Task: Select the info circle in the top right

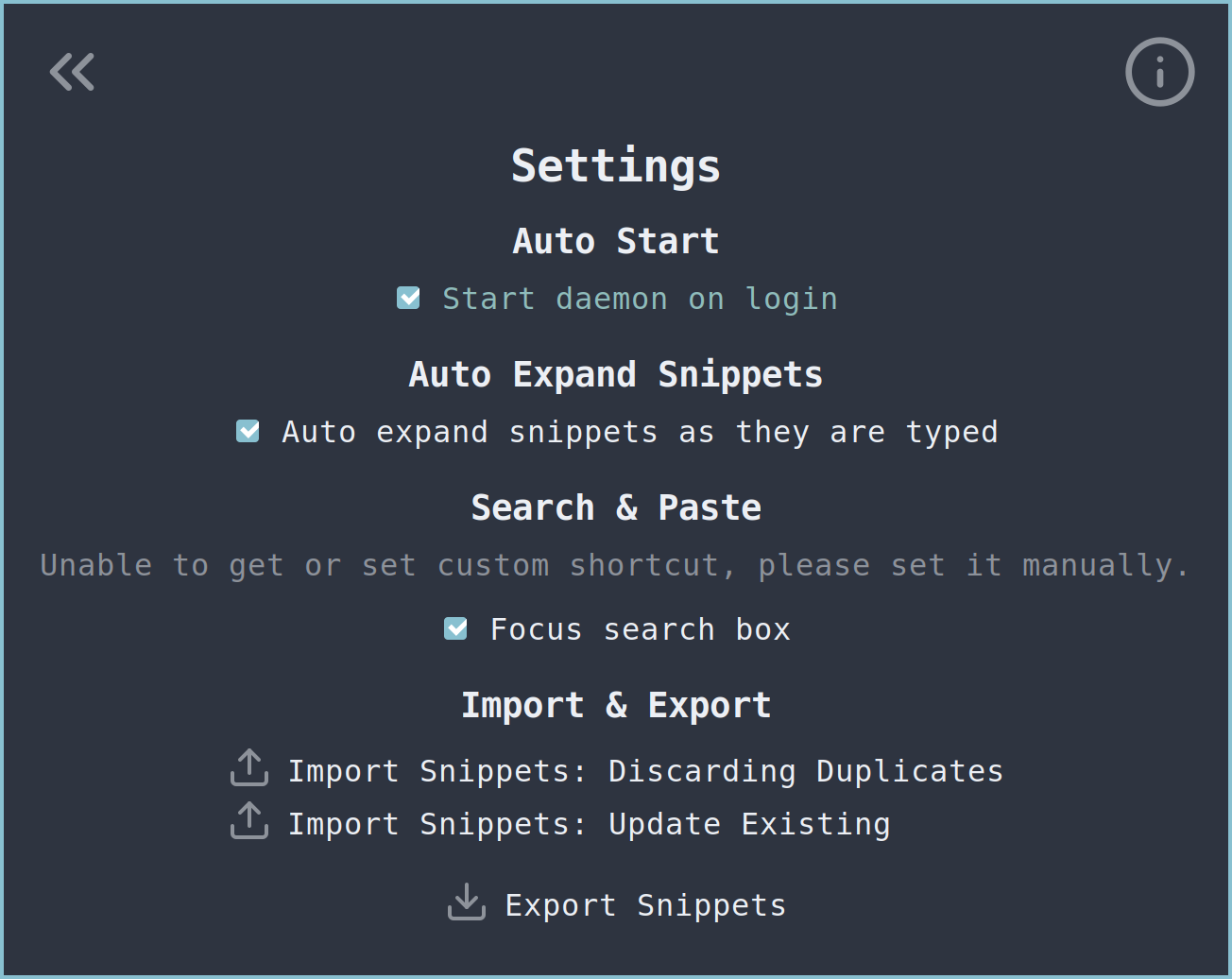Action: (1159, 72)
